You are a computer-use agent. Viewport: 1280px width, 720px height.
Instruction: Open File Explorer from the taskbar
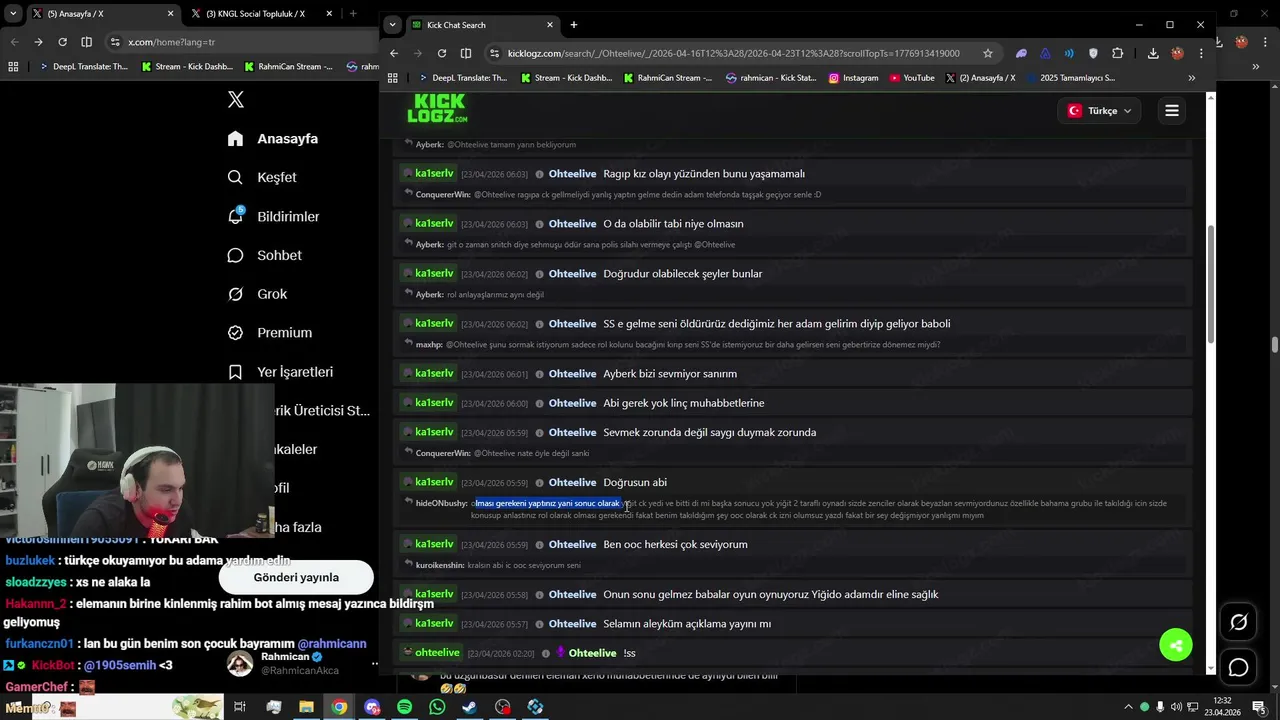pyautogui.click(x=306, y=707)
